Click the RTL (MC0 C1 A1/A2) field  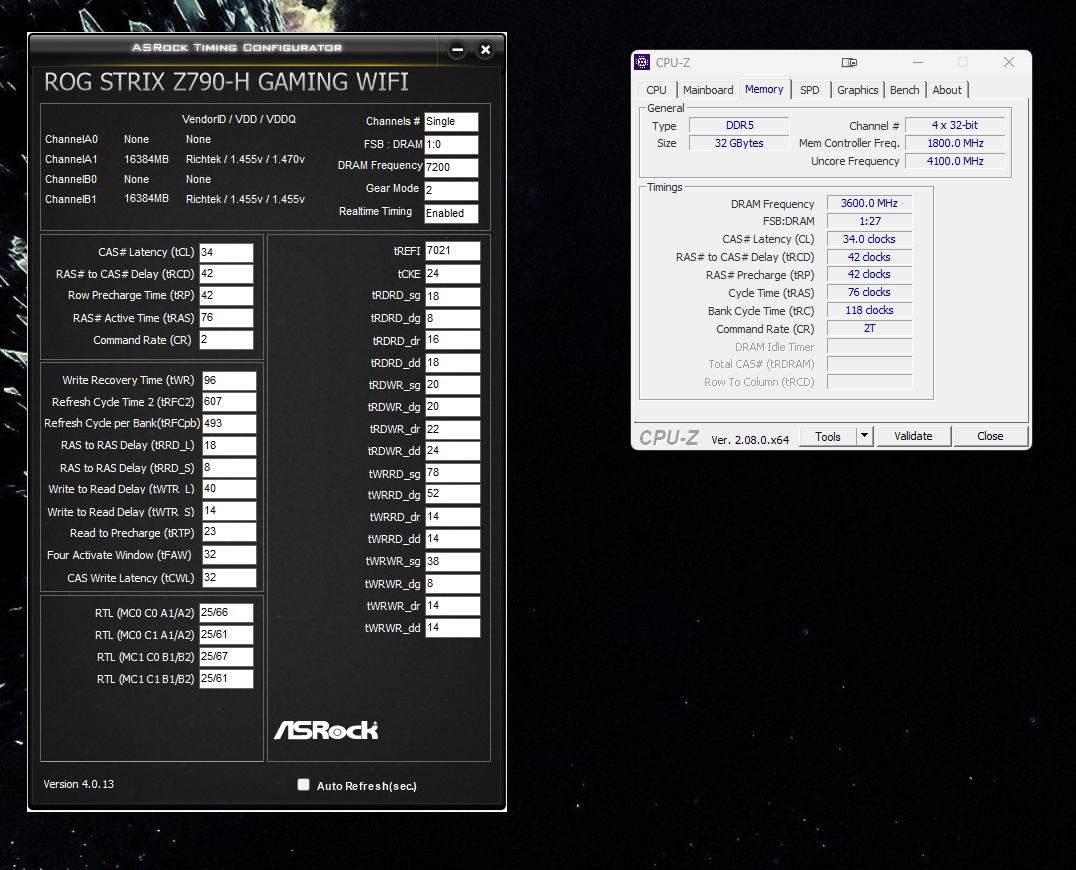pos(226,635)
